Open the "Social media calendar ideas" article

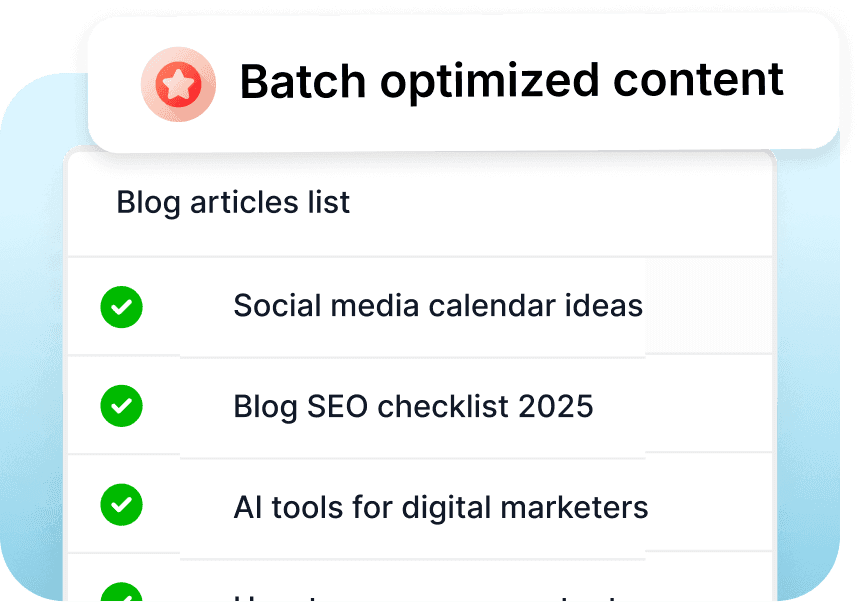point(437,305)
